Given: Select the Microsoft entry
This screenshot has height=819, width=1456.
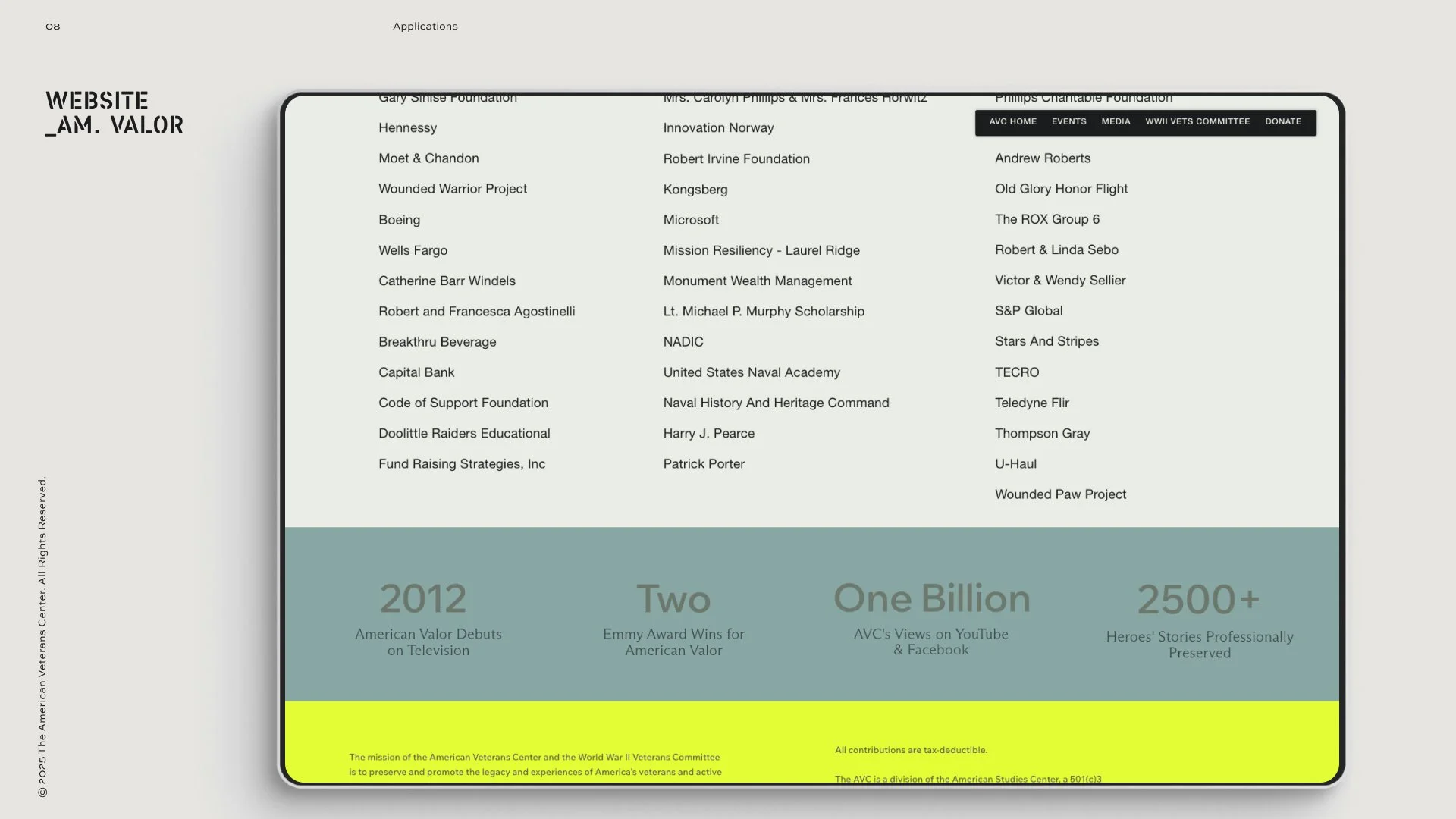Looking at the screenshot, I should [691, 220].
